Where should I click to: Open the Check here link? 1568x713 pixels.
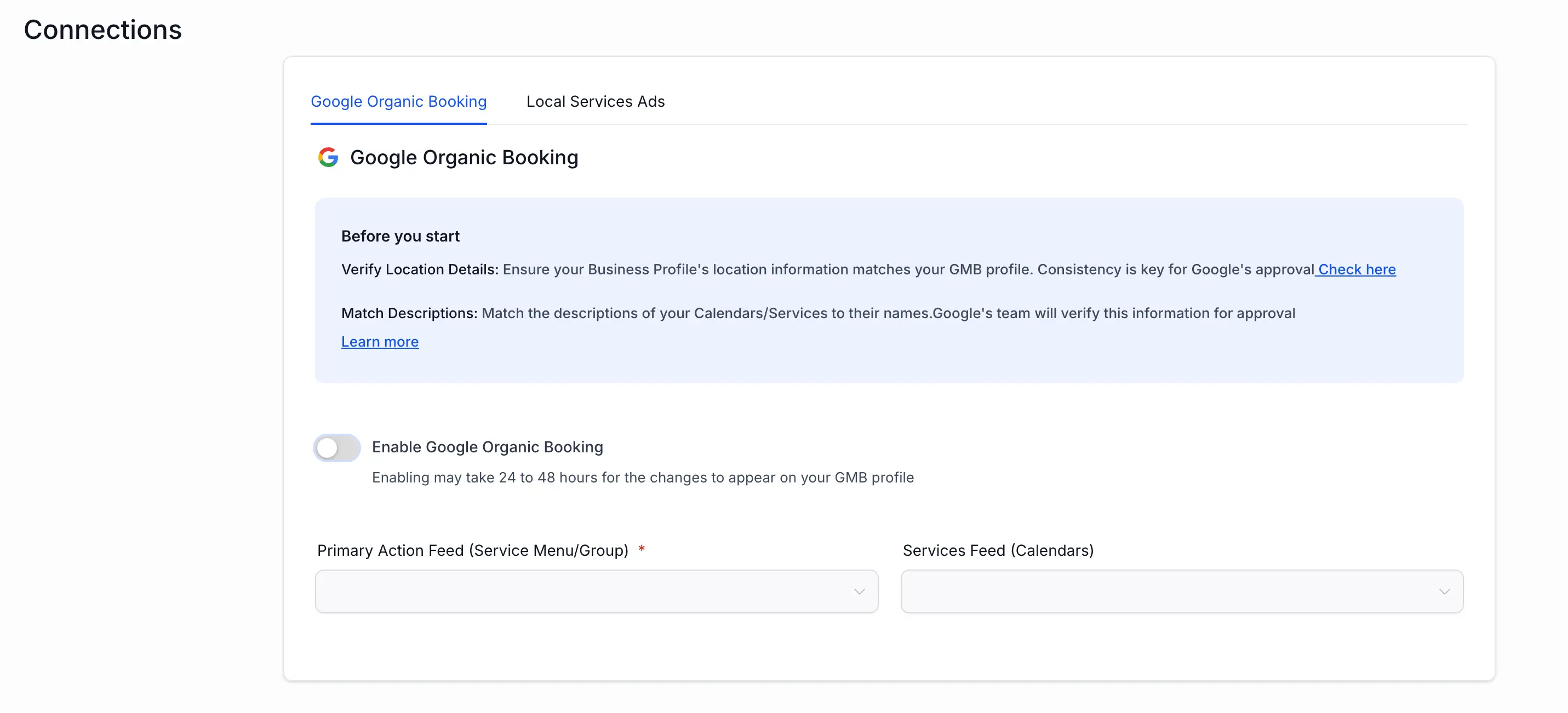pos(1356,269)
